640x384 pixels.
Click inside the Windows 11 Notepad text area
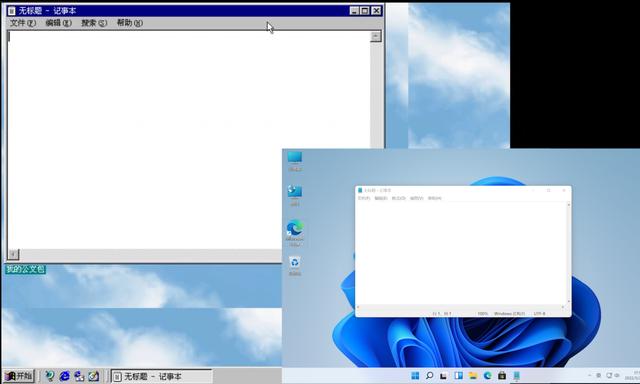coord(461,253)
